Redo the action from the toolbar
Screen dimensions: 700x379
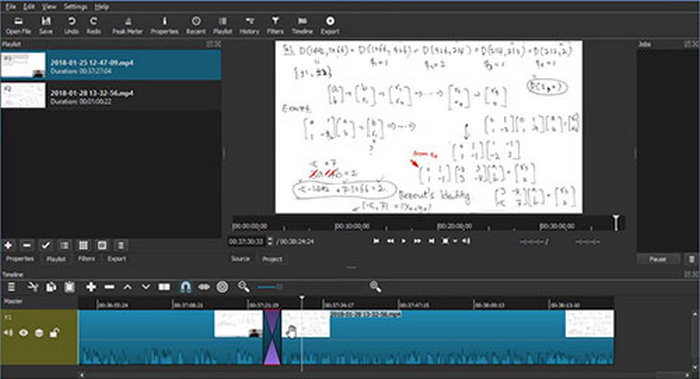point(93,25)
